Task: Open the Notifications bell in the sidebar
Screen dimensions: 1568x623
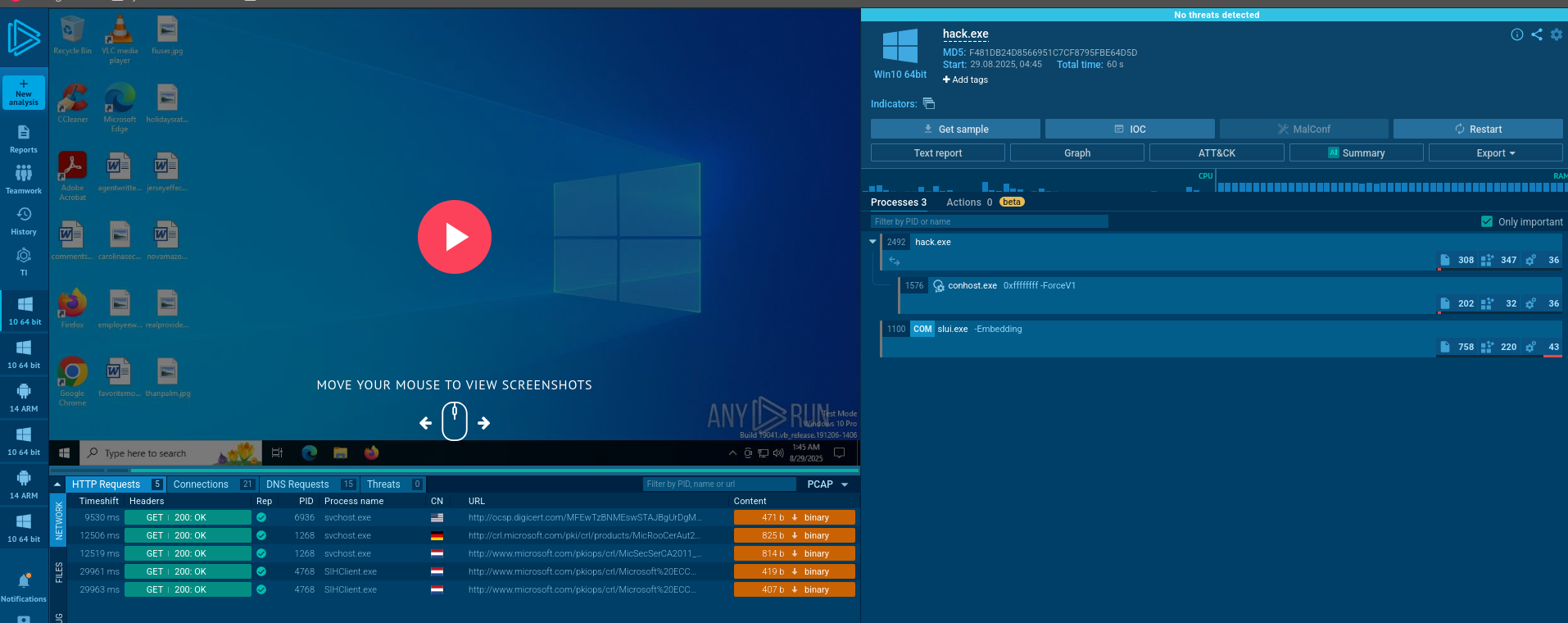Action: pos(24,588)
